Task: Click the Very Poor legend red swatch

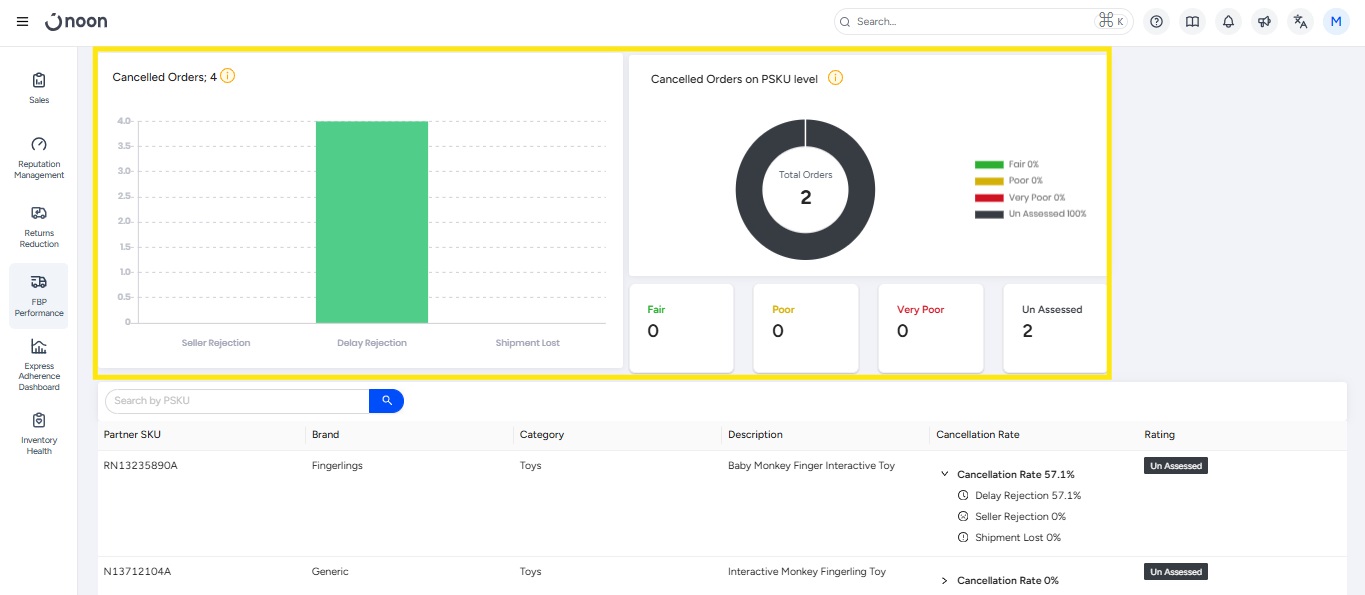Action: point(988,198)
